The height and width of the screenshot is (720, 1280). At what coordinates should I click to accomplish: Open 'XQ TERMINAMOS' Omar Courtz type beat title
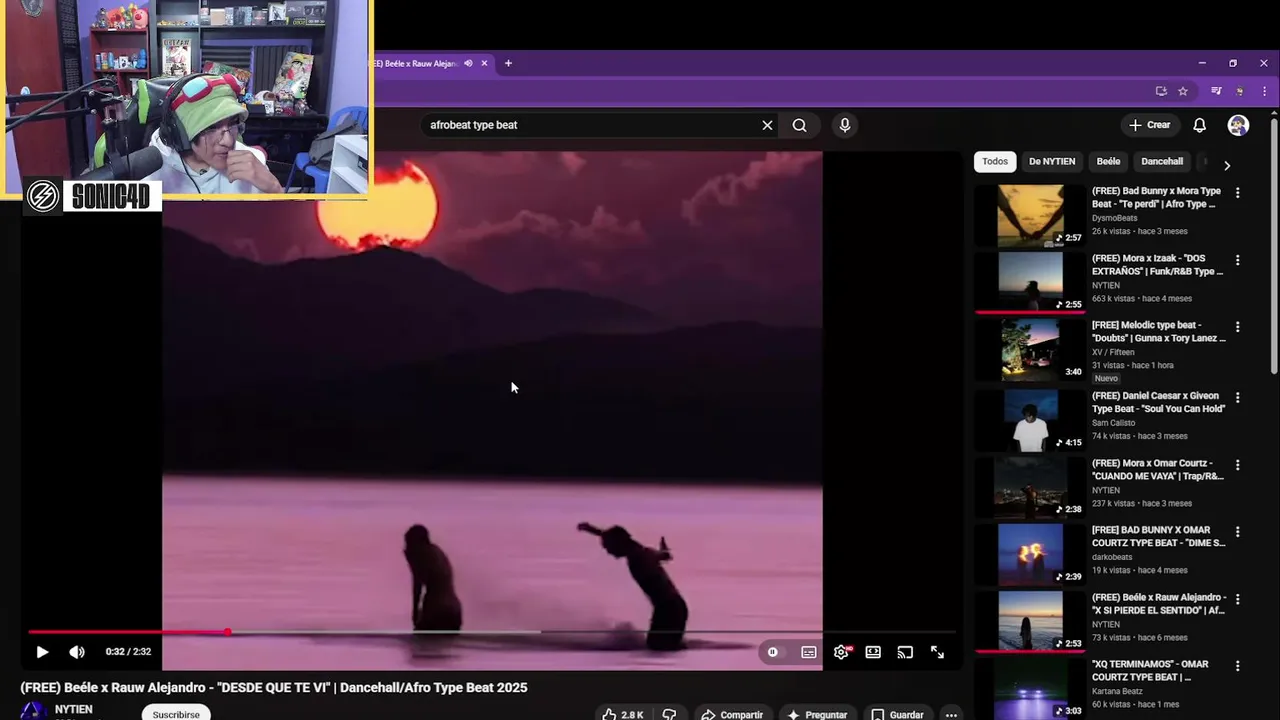[x=1150, y=670]
